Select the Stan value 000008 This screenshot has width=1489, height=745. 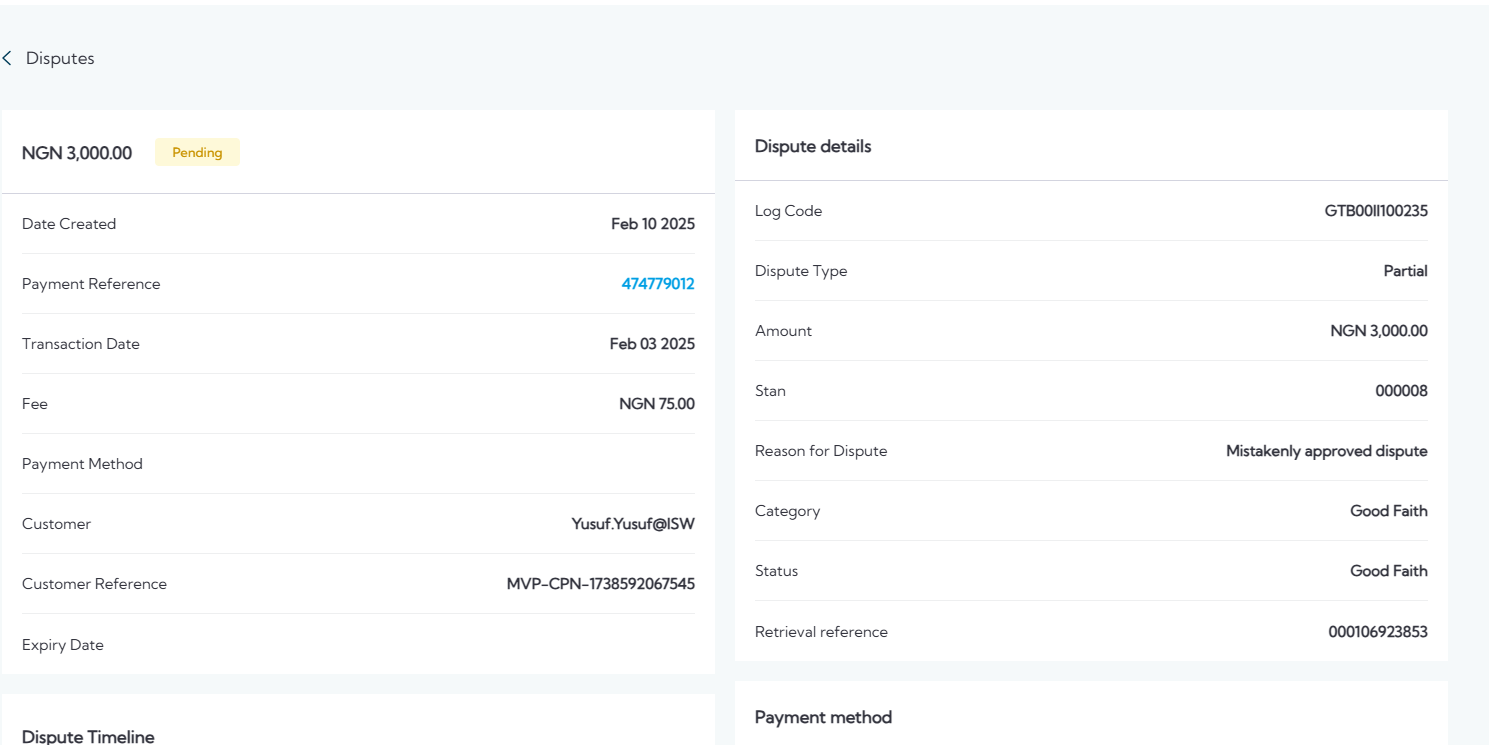(1401, 391)
